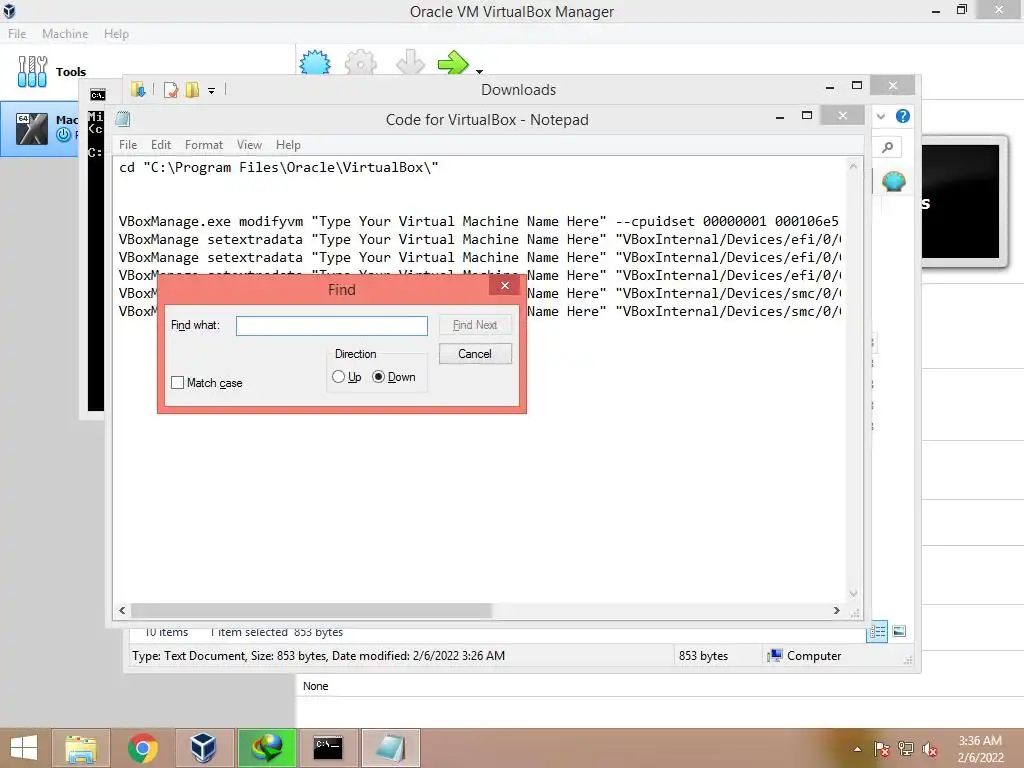This screenshot has height=768, width=1024.
Task: Click the Action Center flag icon in tray
Action: click(881, 749)
